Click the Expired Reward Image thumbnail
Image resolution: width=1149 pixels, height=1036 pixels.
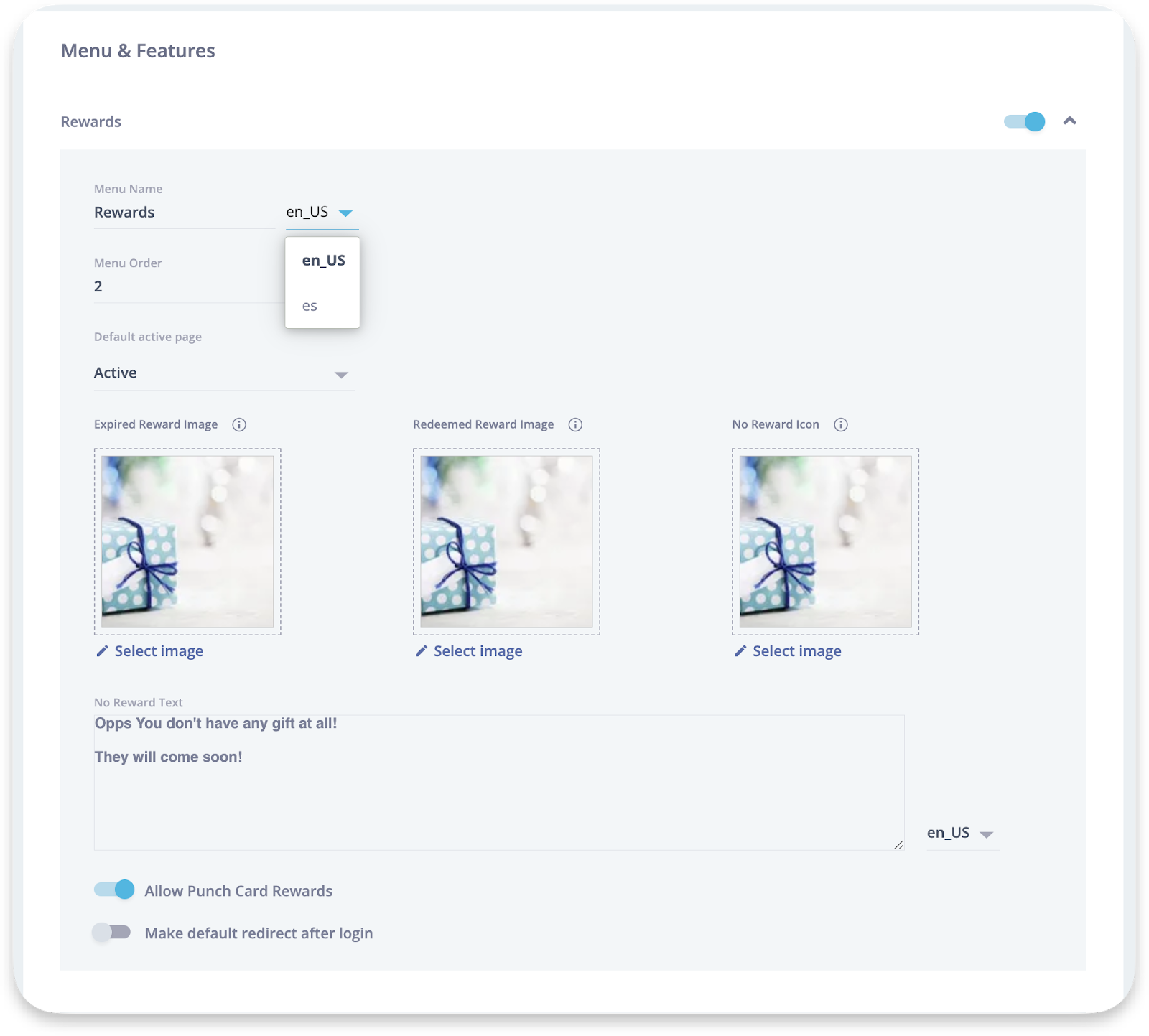(187, 542)
